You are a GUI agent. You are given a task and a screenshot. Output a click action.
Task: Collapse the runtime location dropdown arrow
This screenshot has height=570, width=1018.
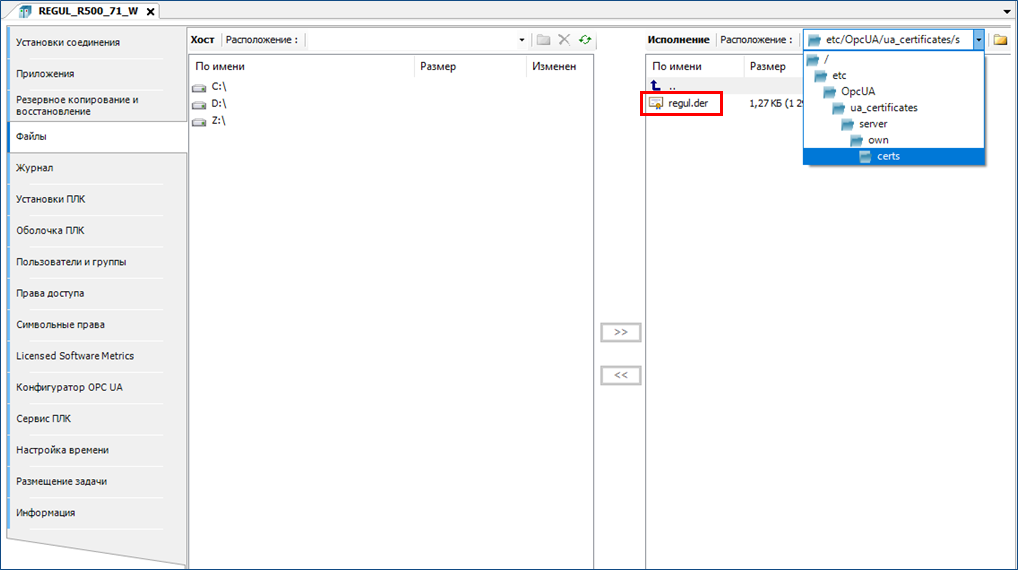pyautogui.click(x=978, y=40)
